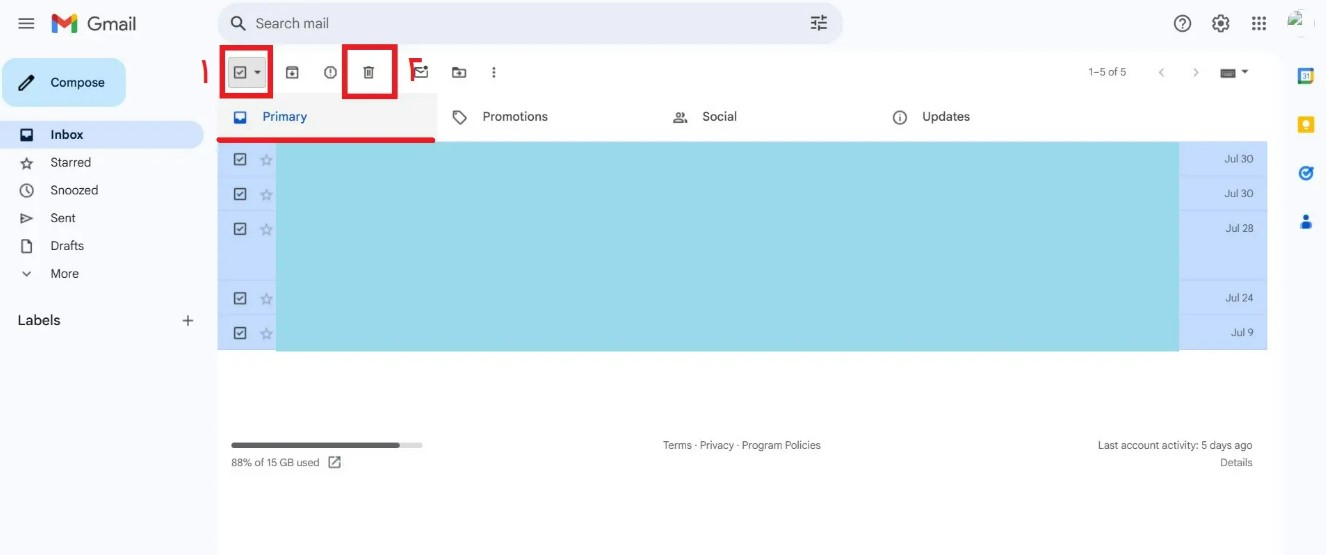Uncheck the email dated Jul 28
The image size is (1326, 555).
tap(240, 228)
